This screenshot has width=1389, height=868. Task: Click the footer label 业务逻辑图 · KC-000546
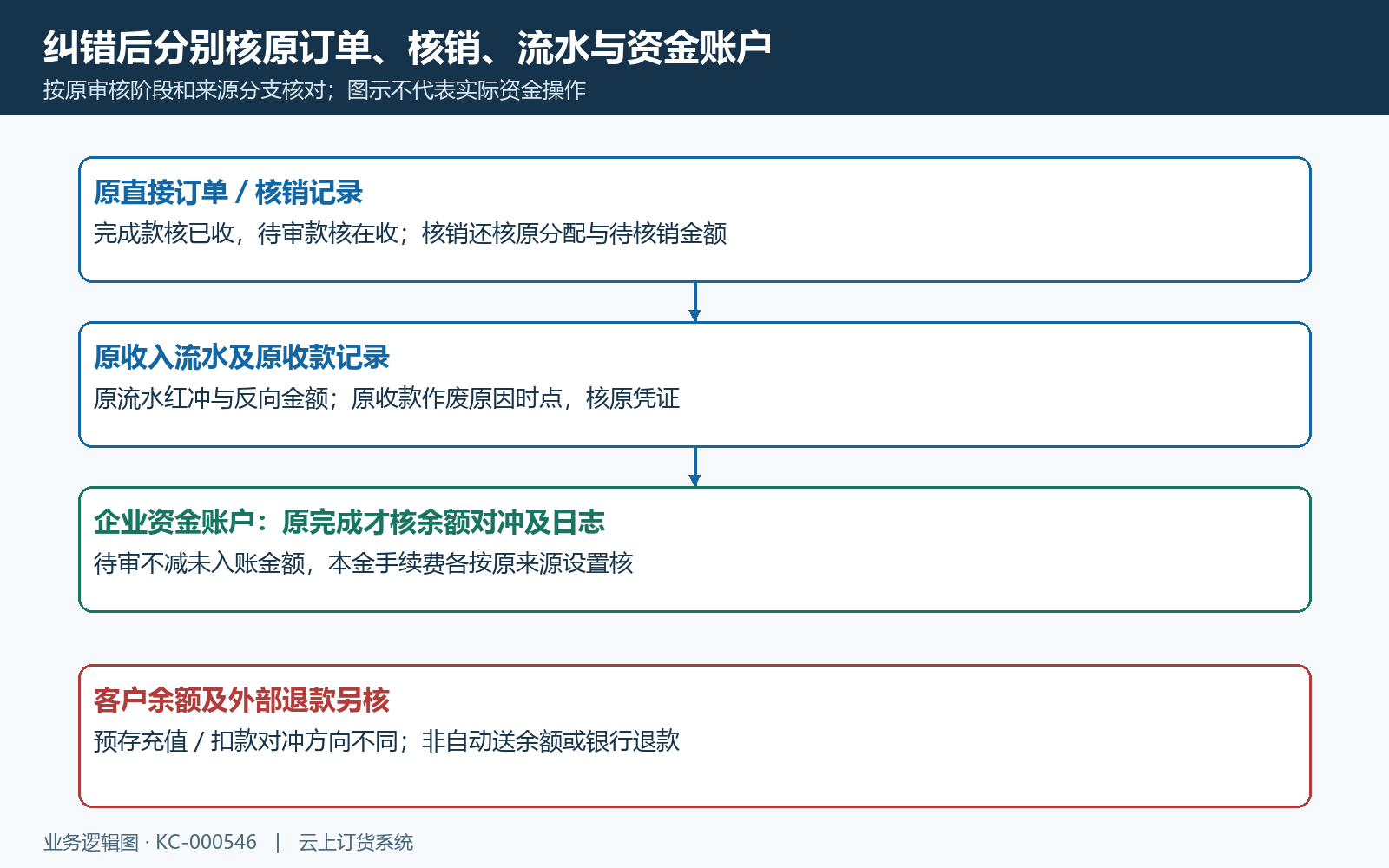[150, 842]
